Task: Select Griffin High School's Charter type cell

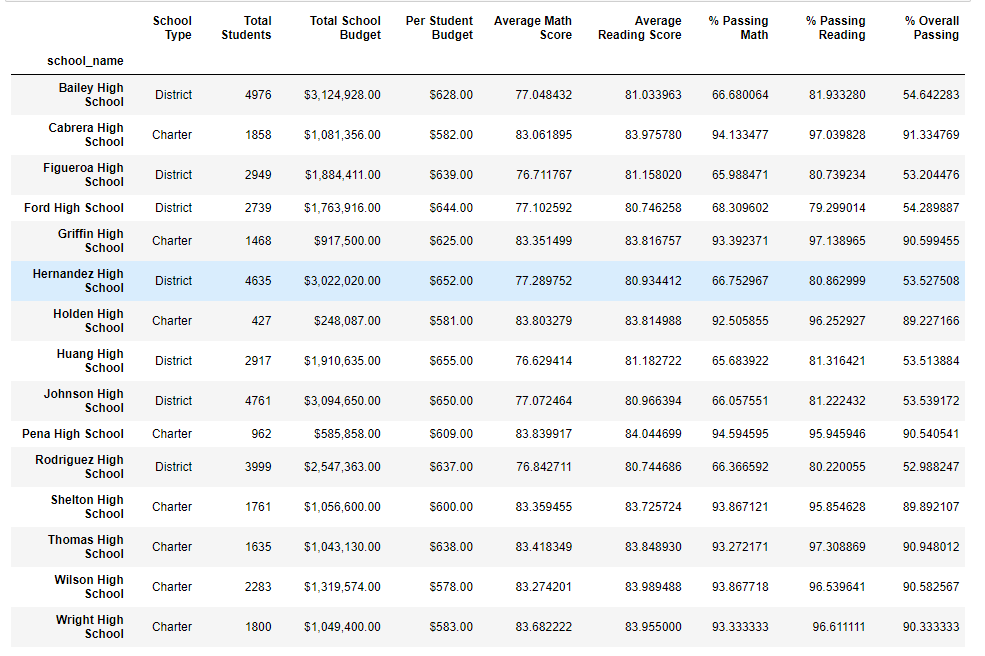Action: click(x=172, y=241)
